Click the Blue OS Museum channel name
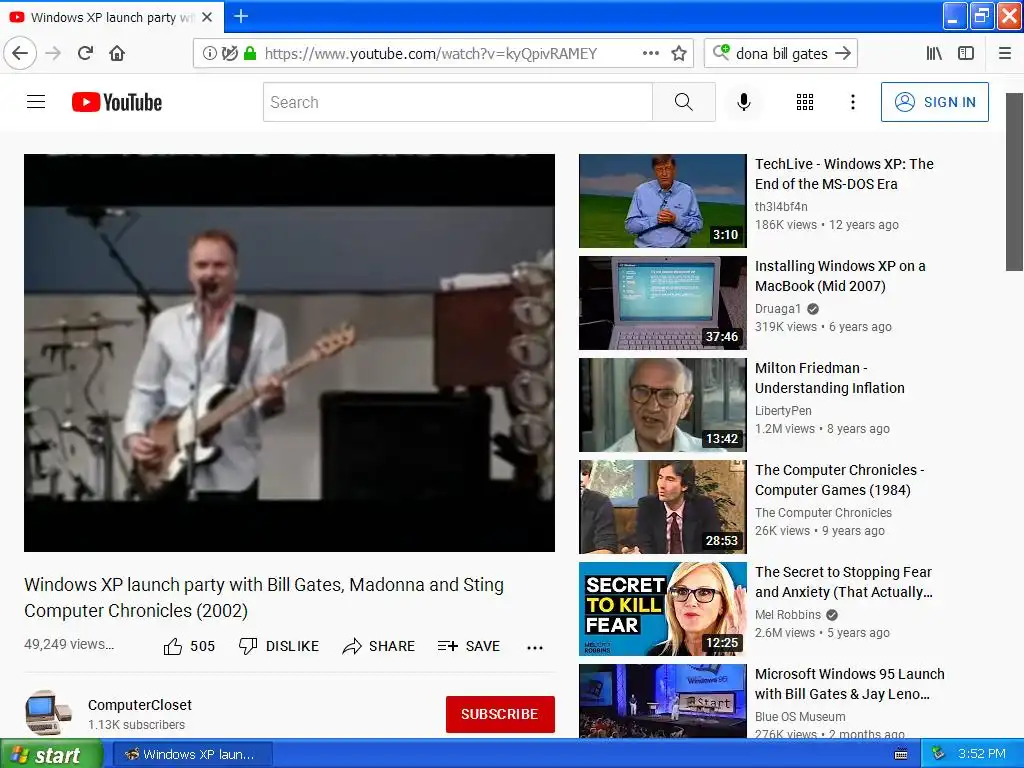The height and width of the screenshot is (768, 1024). click(x=800, y=716)
